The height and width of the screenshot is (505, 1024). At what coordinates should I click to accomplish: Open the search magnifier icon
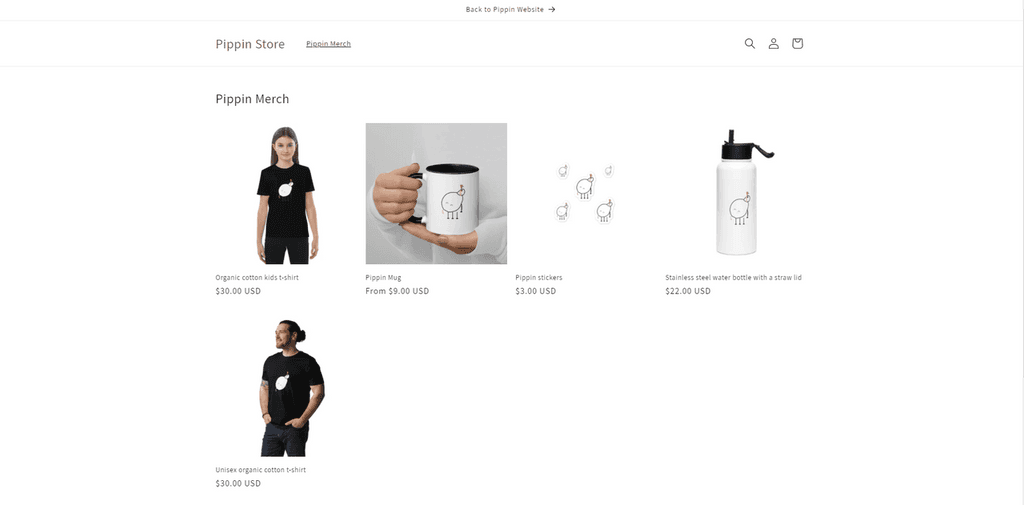click(750, 44)
